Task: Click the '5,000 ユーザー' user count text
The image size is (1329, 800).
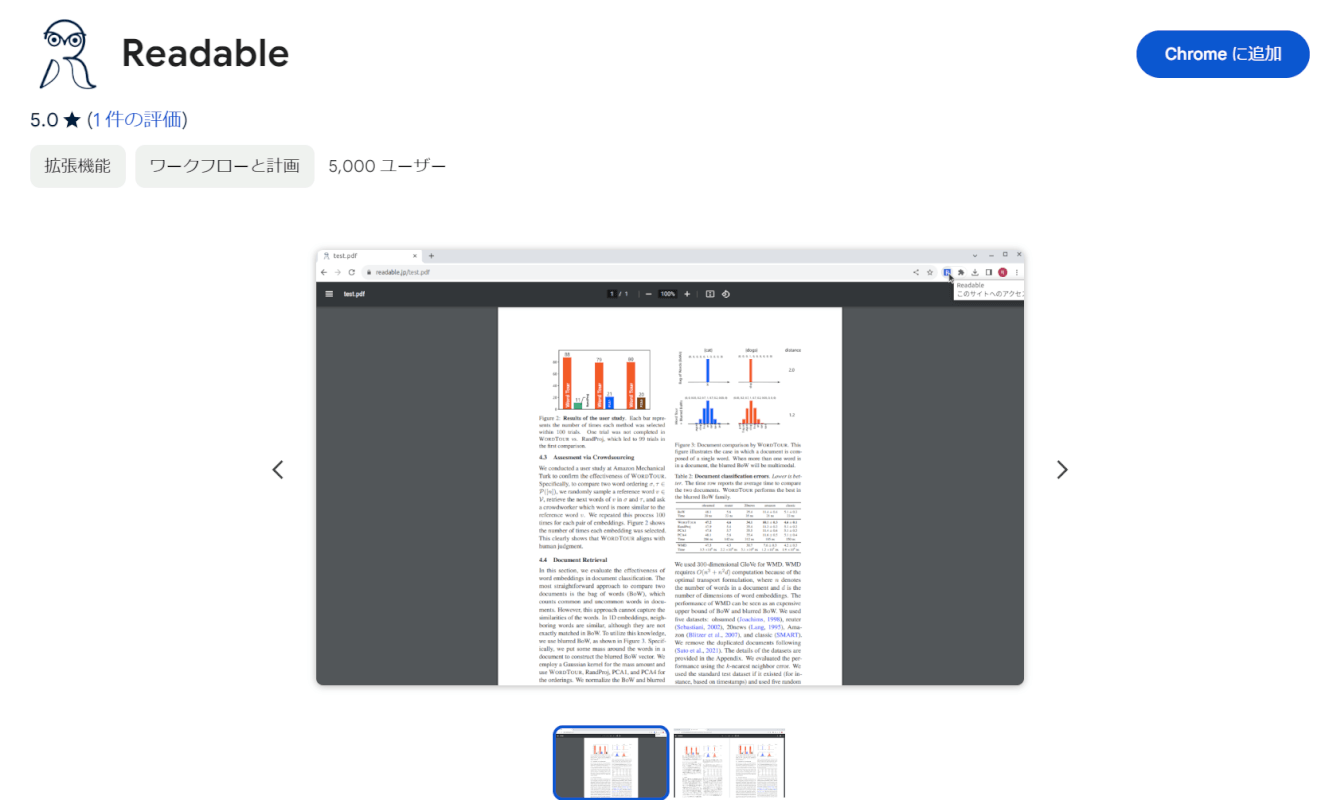Action: pos(387,166)
